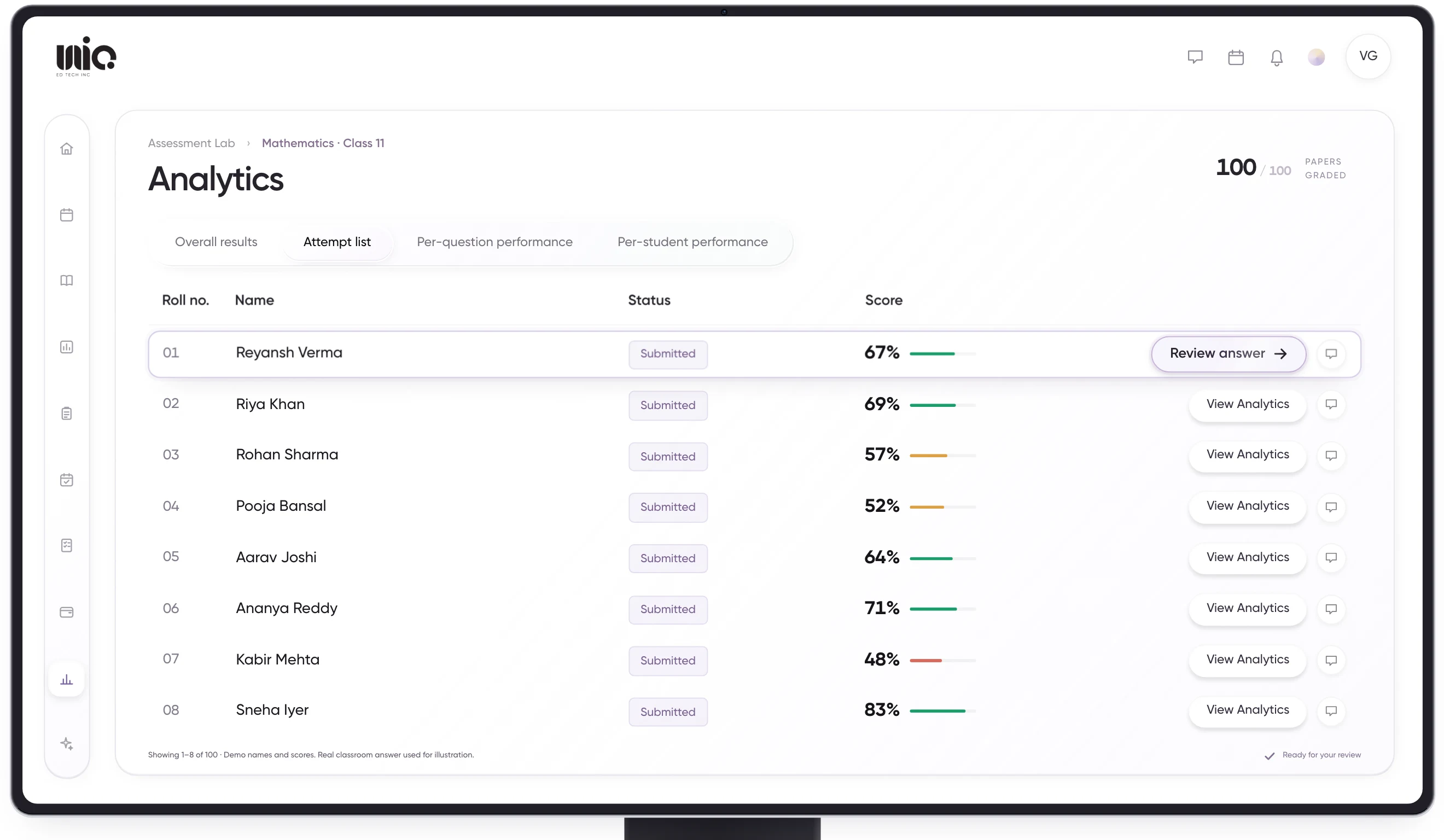This screenshot has width=1444, height=840.
Task: Open comment icon for Reyansh Verma
Action: [x=1331, y=353]
